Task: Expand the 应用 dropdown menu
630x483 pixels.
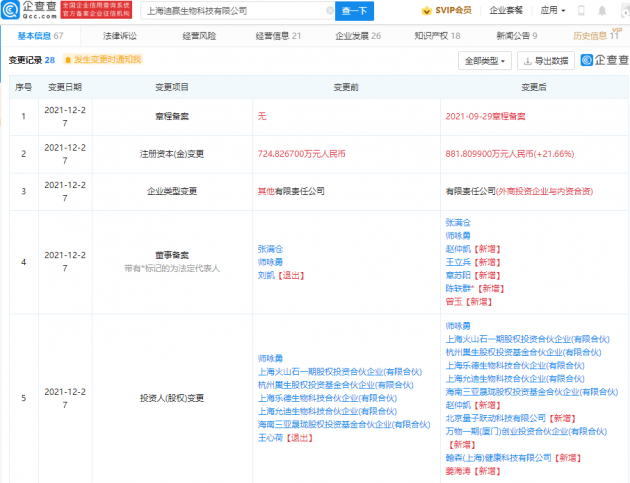Action: [x=553, y=10]
